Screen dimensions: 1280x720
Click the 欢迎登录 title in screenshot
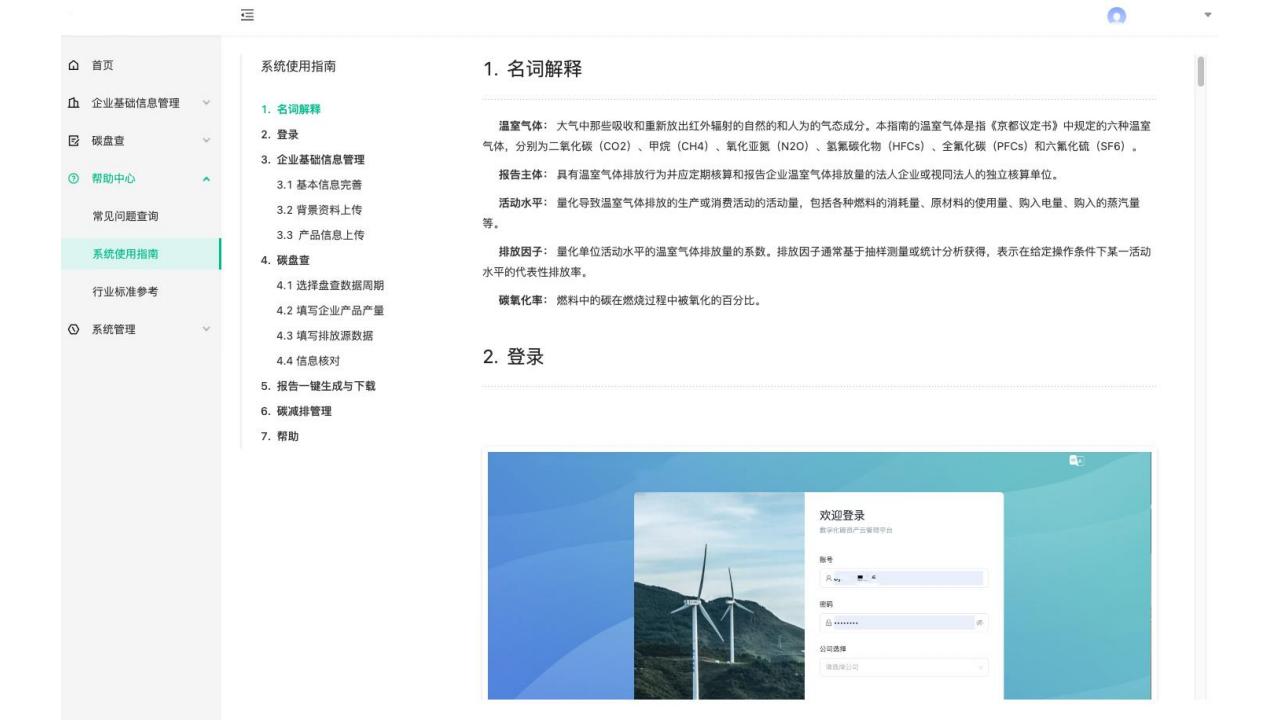click(842, 515)
